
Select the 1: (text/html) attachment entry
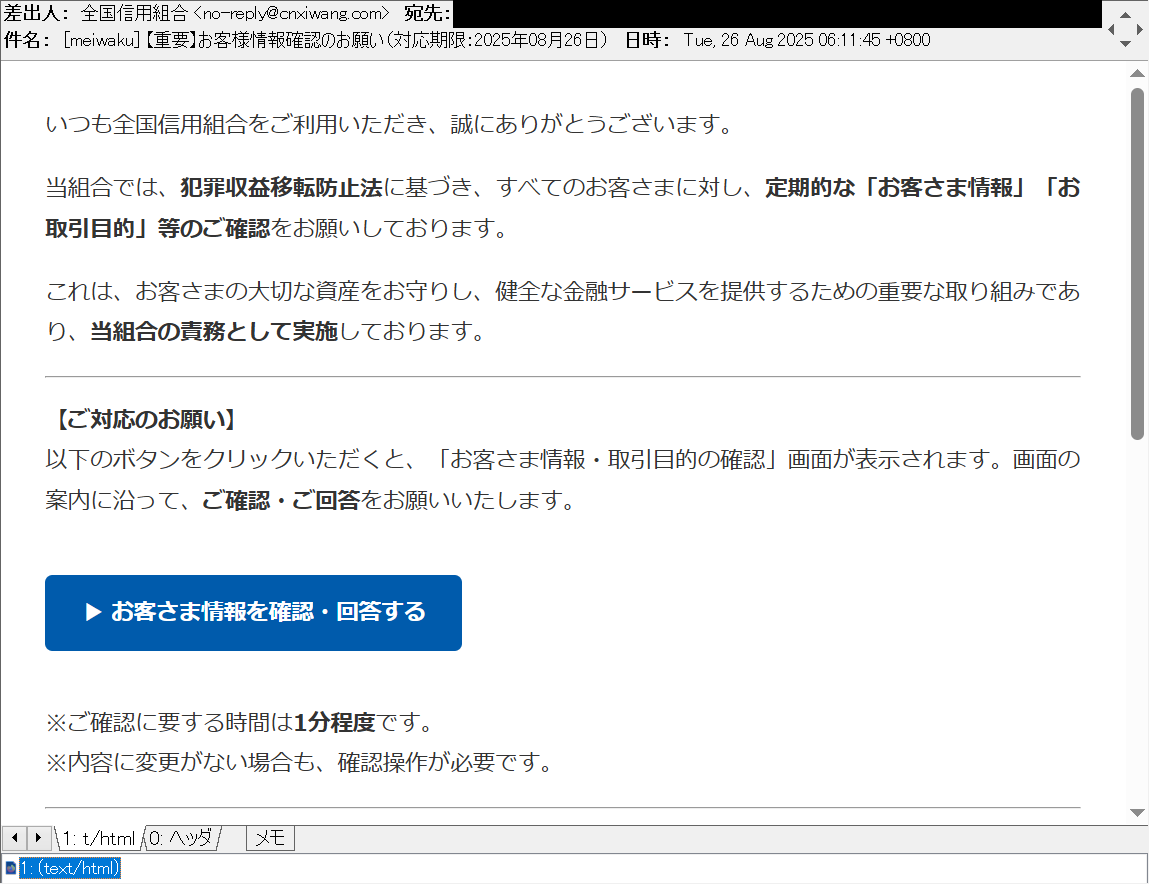tap(70, 869)
